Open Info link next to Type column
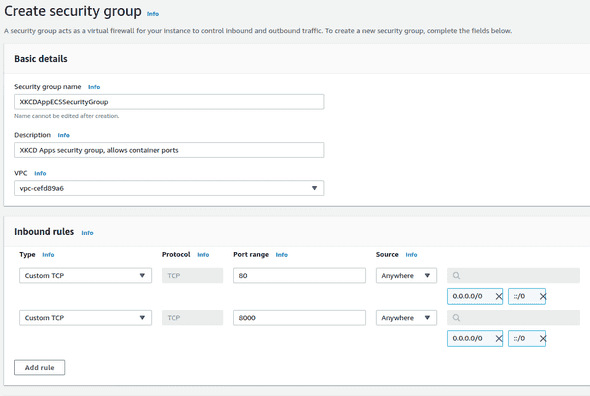590x396 pixels. coord(48,255)
